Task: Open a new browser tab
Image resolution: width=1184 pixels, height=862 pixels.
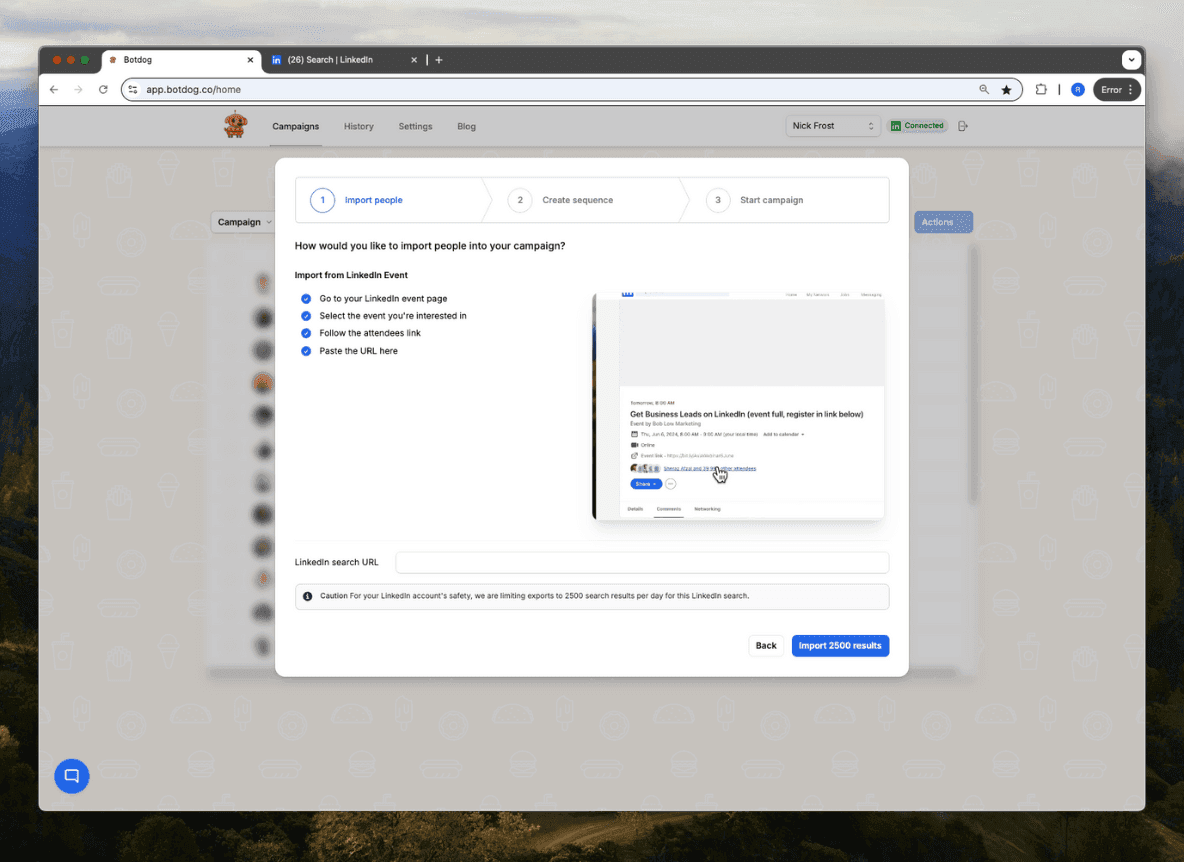Action: point(439,60)
